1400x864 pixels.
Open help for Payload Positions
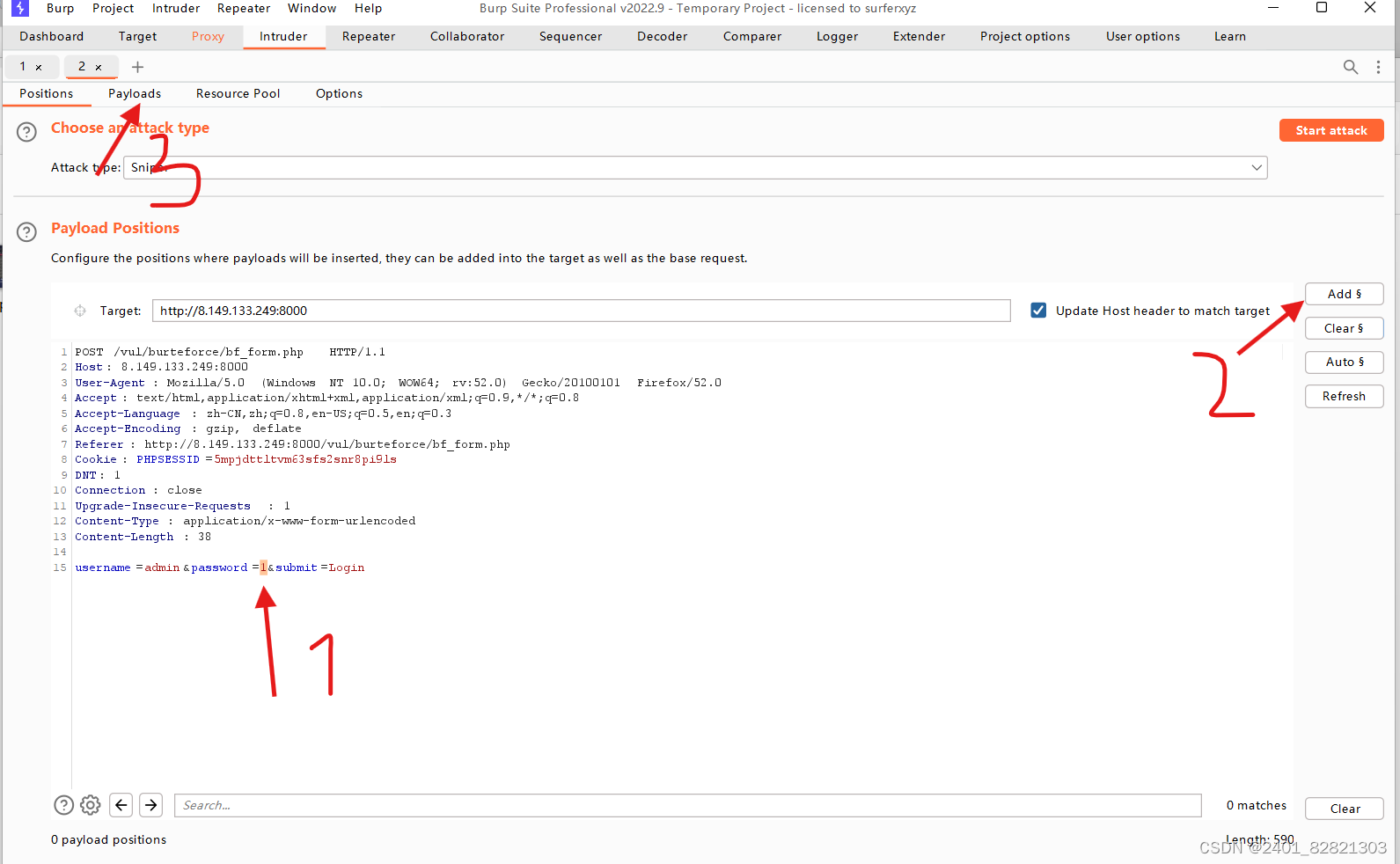tap(27, 232)
